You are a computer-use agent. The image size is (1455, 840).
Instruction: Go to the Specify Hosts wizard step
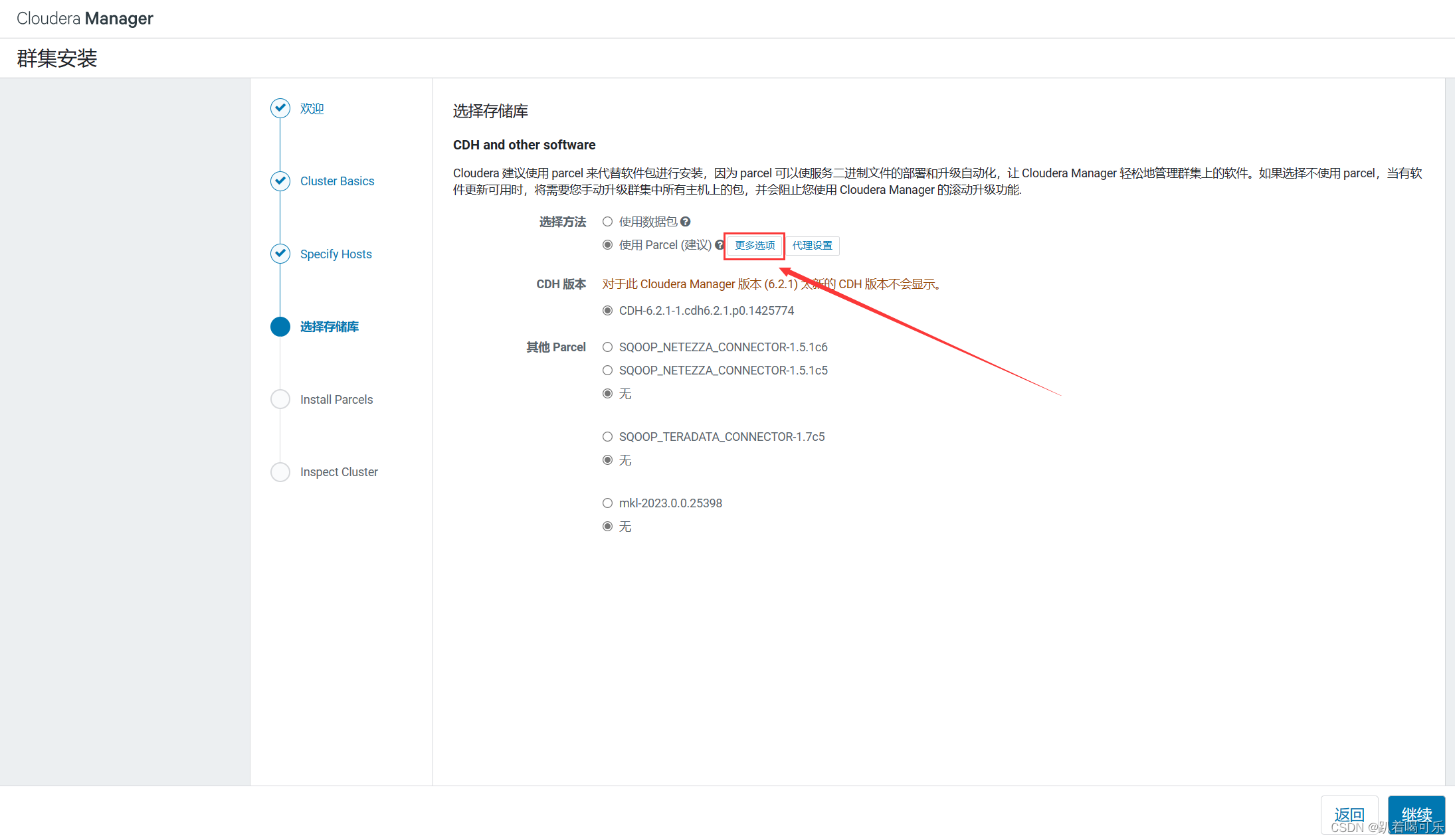click(x=336, y=254)
